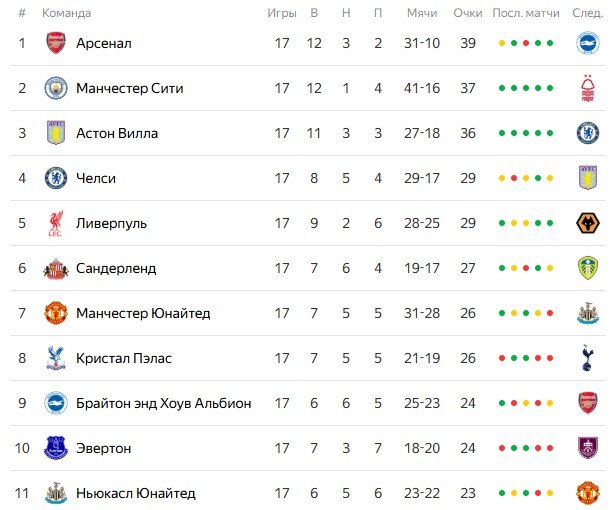Open Manchester City's next opponent Nottingham Forest crest
Screen dimensions: 611x510
coord(587,88)
